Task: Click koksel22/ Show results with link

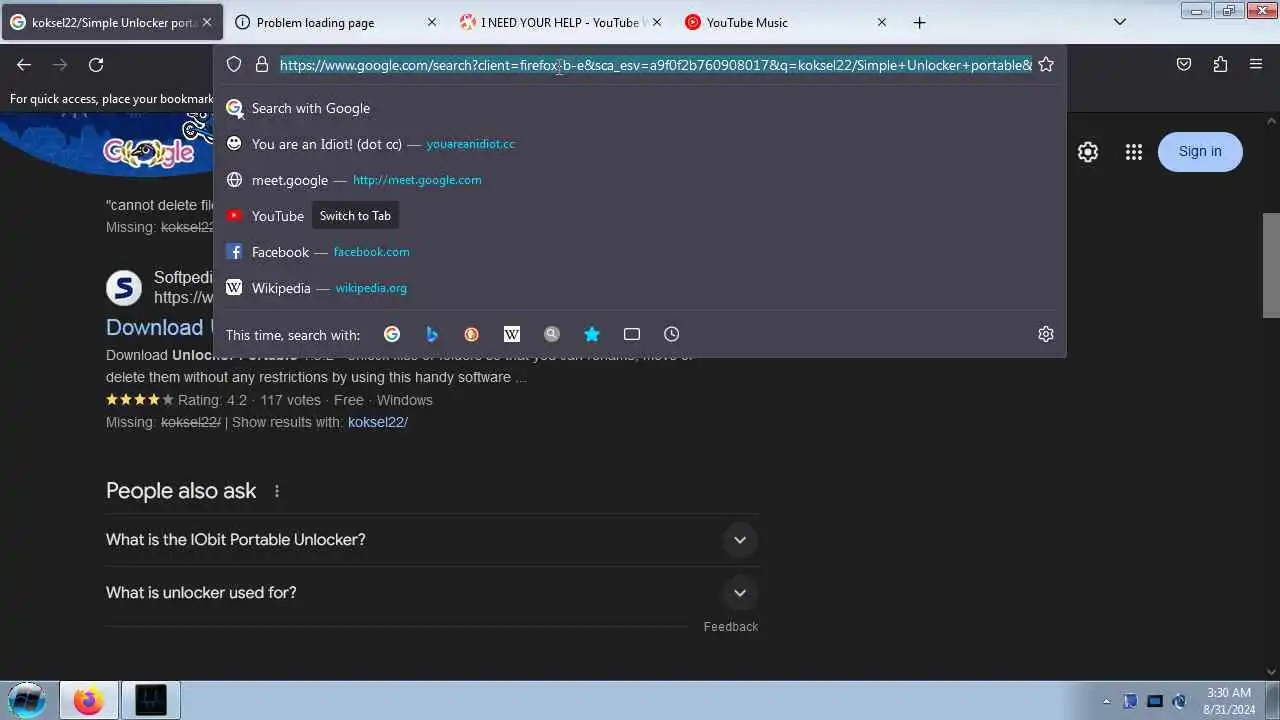Action: click(377, 423)
